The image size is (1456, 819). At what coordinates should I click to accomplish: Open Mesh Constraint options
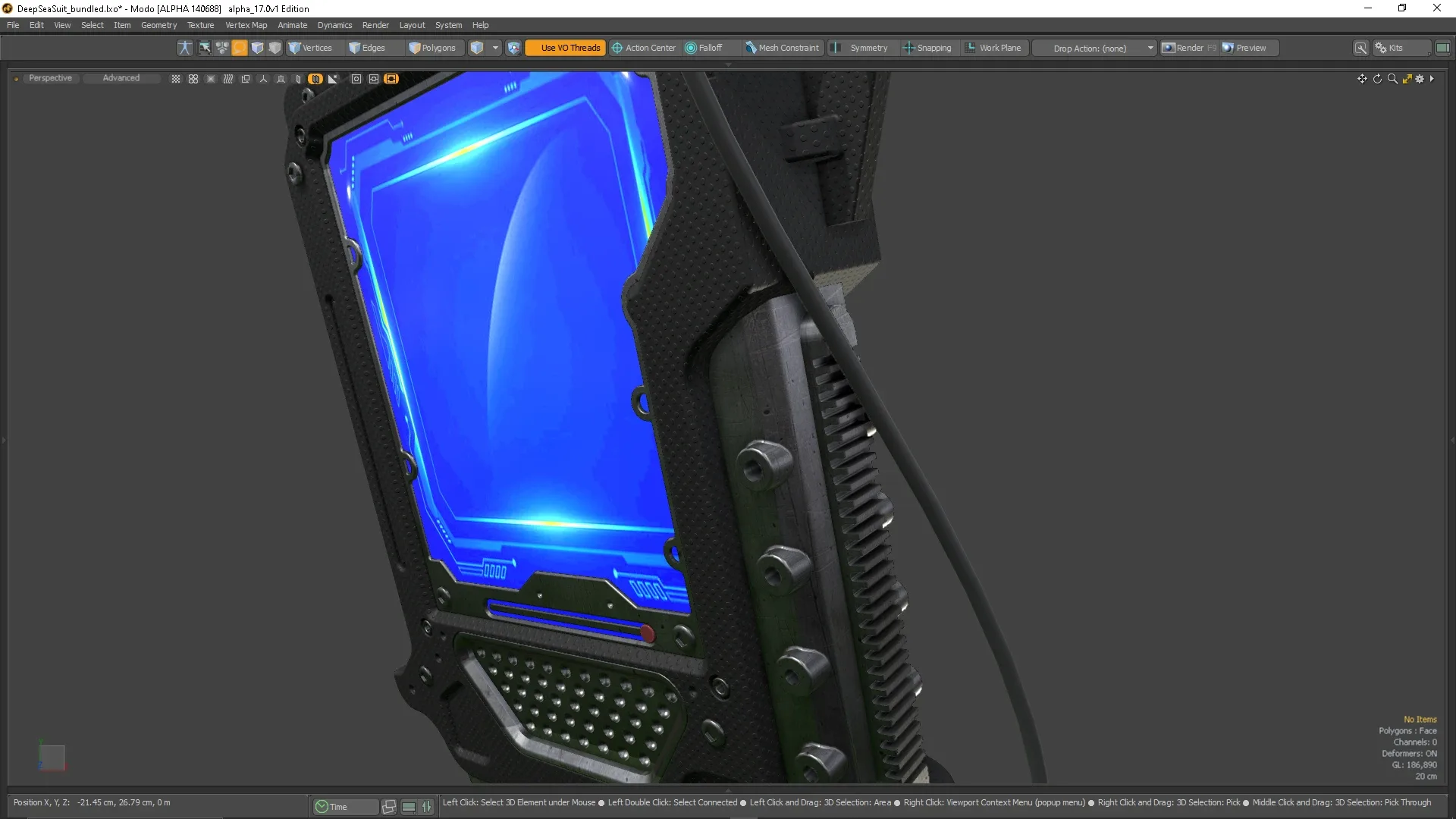[x=782, y=48]
